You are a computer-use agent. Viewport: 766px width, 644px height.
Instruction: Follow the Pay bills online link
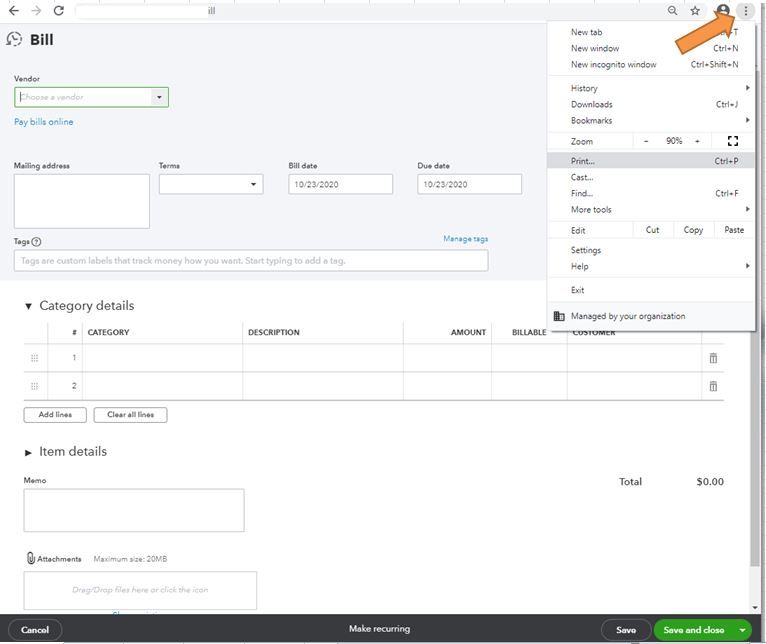click(x=43, y=122)
